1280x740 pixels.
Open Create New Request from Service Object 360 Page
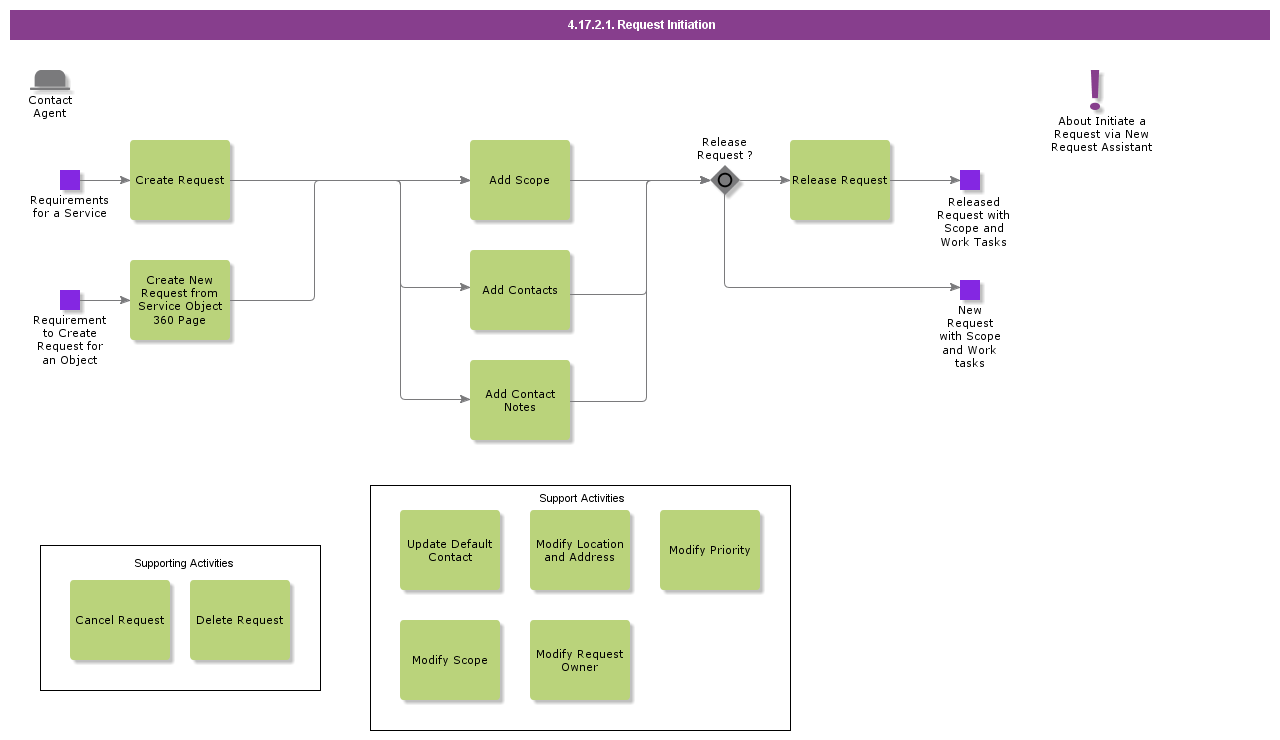point(180,300)
